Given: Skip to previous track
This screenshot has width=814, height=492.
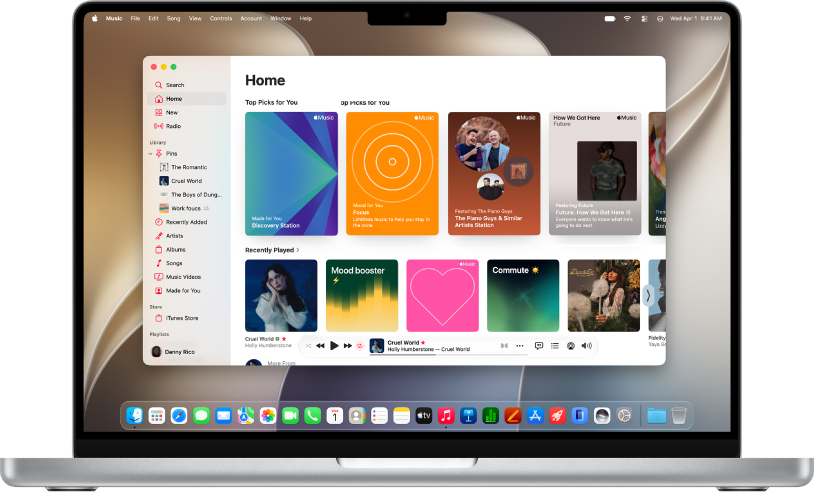Looking at the screenshot, I should [320, 346].
